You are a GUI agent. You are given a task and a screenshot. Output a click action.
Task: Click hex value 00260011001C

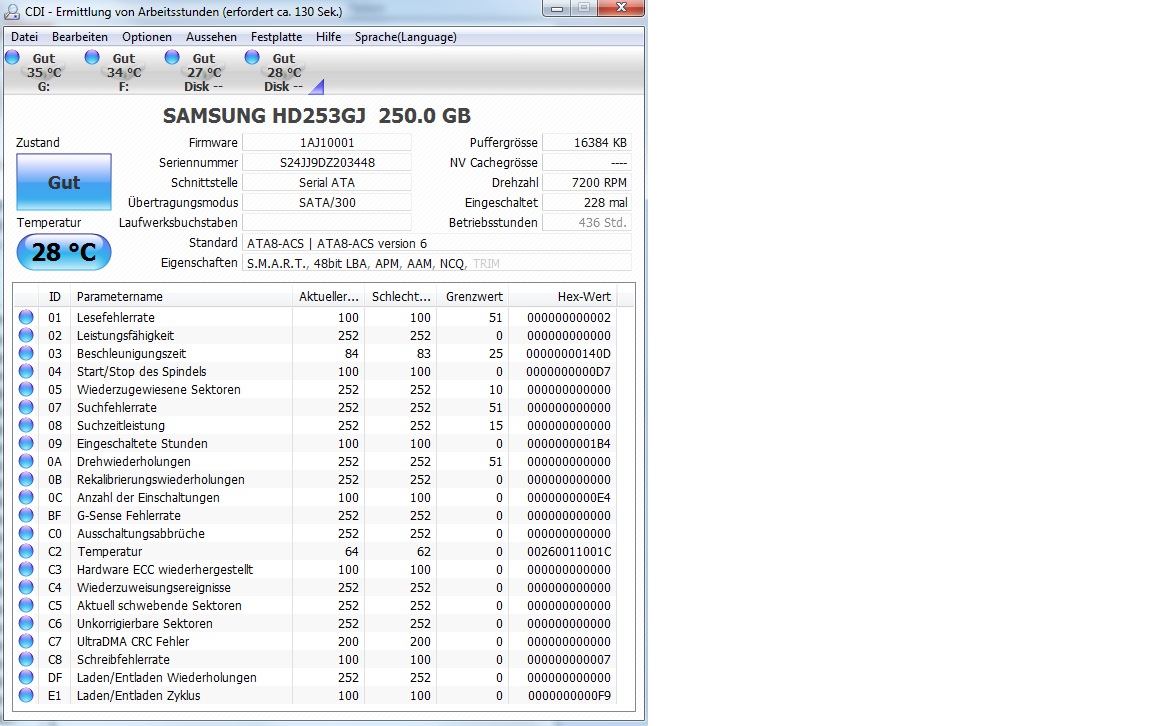569,551
